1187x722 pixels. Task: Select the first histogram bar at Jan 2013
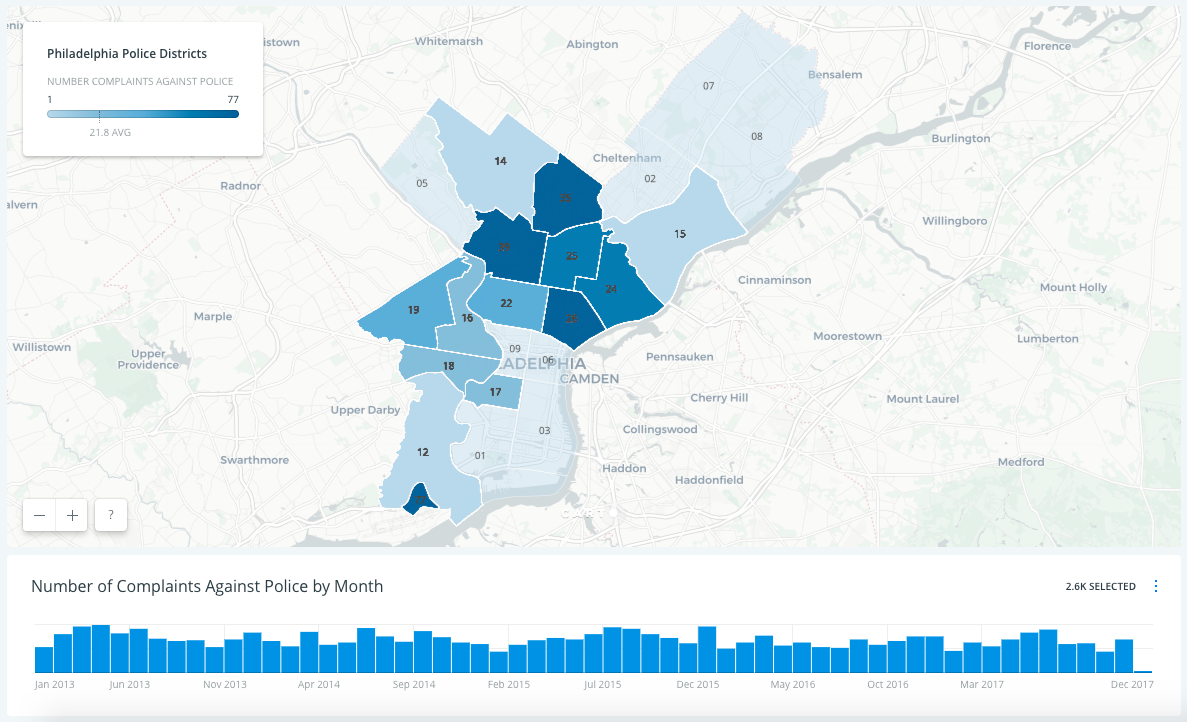[44, 659]
